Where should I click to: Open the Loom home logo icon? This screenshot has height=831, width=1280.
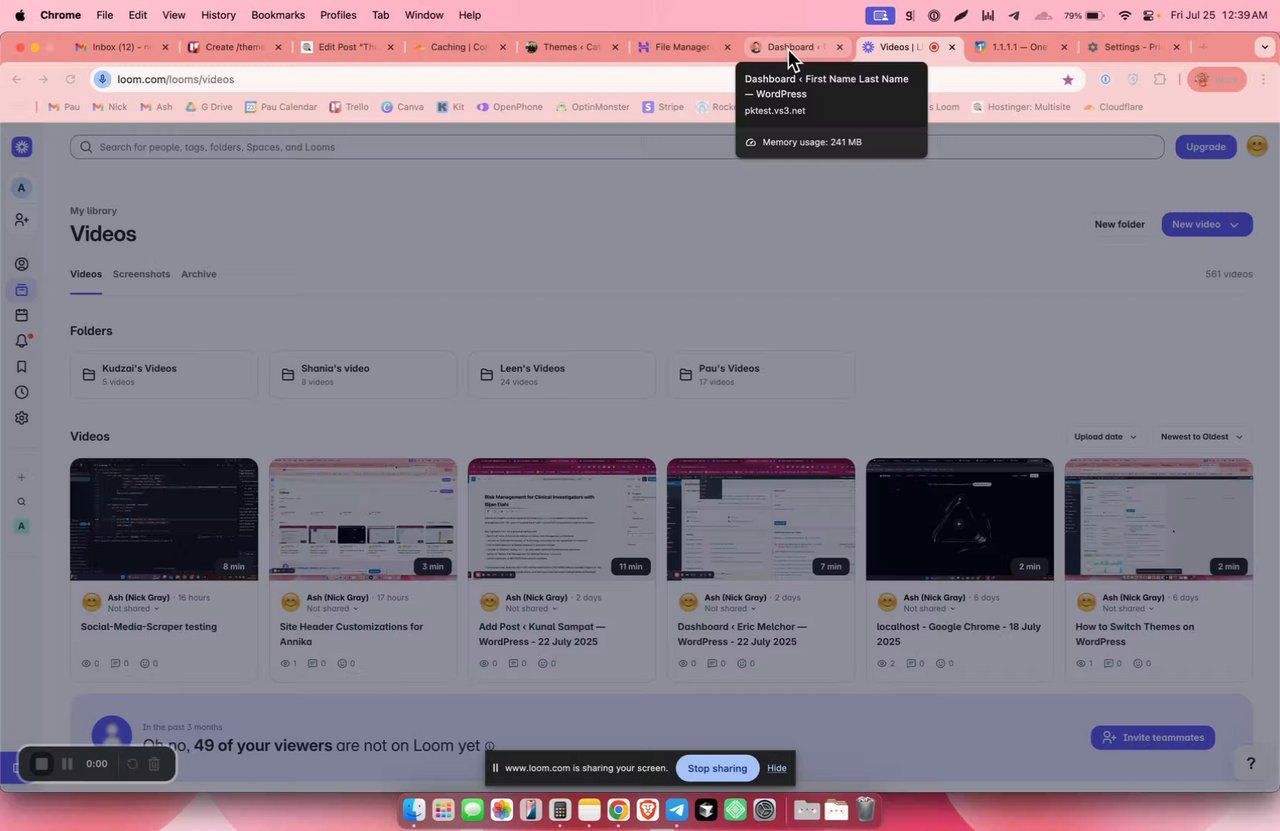click(22, 147)
